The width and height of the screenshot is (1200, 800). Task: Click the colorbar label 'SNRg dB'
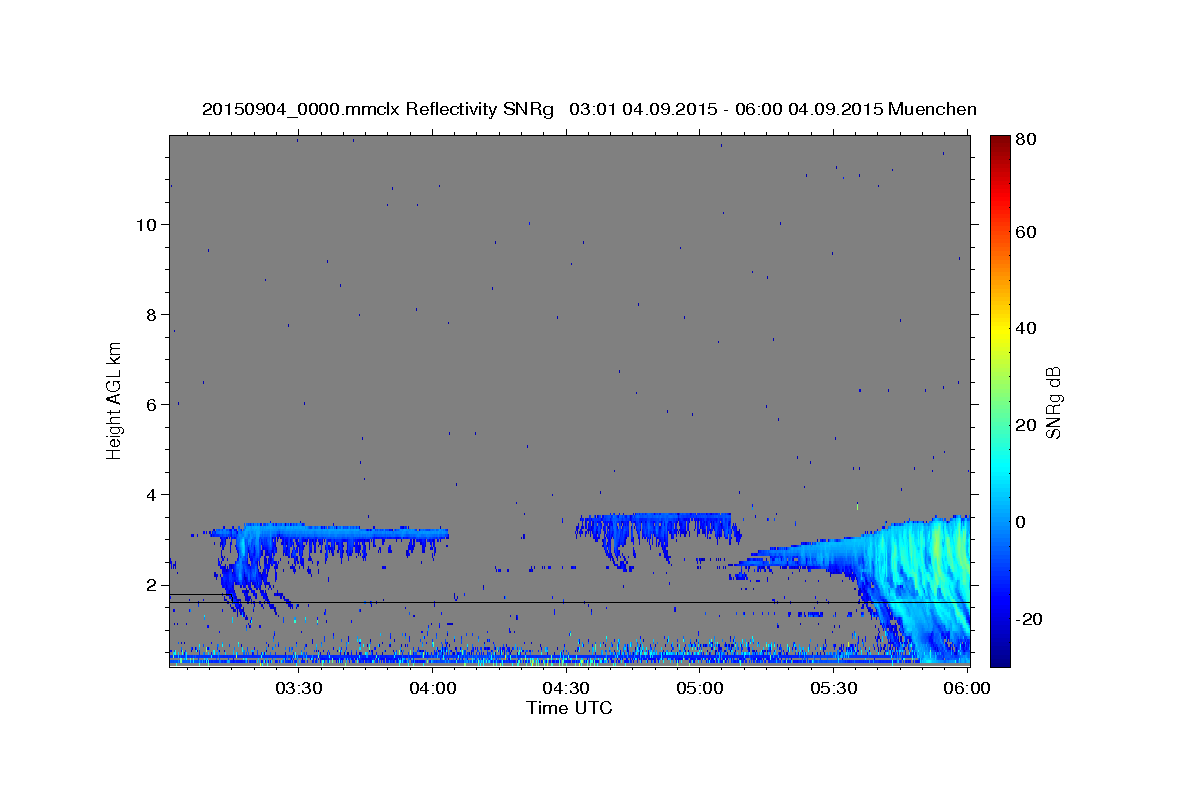click(x=1053, y=402)
